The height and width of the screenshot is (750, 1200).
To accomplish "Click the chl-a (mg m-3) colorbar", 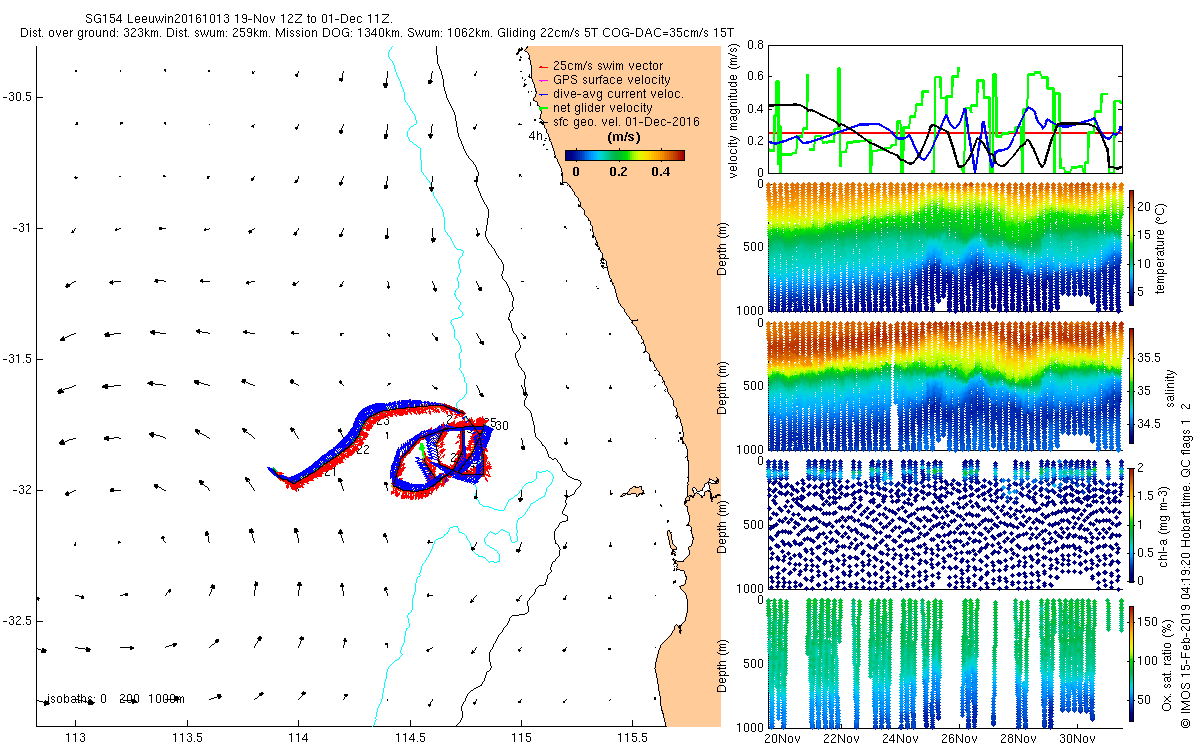I will pyautogui.click(x=1131, y=523).
